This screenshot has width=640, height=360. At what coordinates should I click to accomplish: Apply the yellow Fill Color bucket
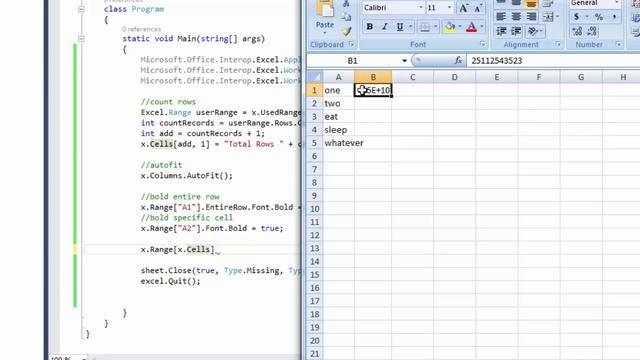450,27
